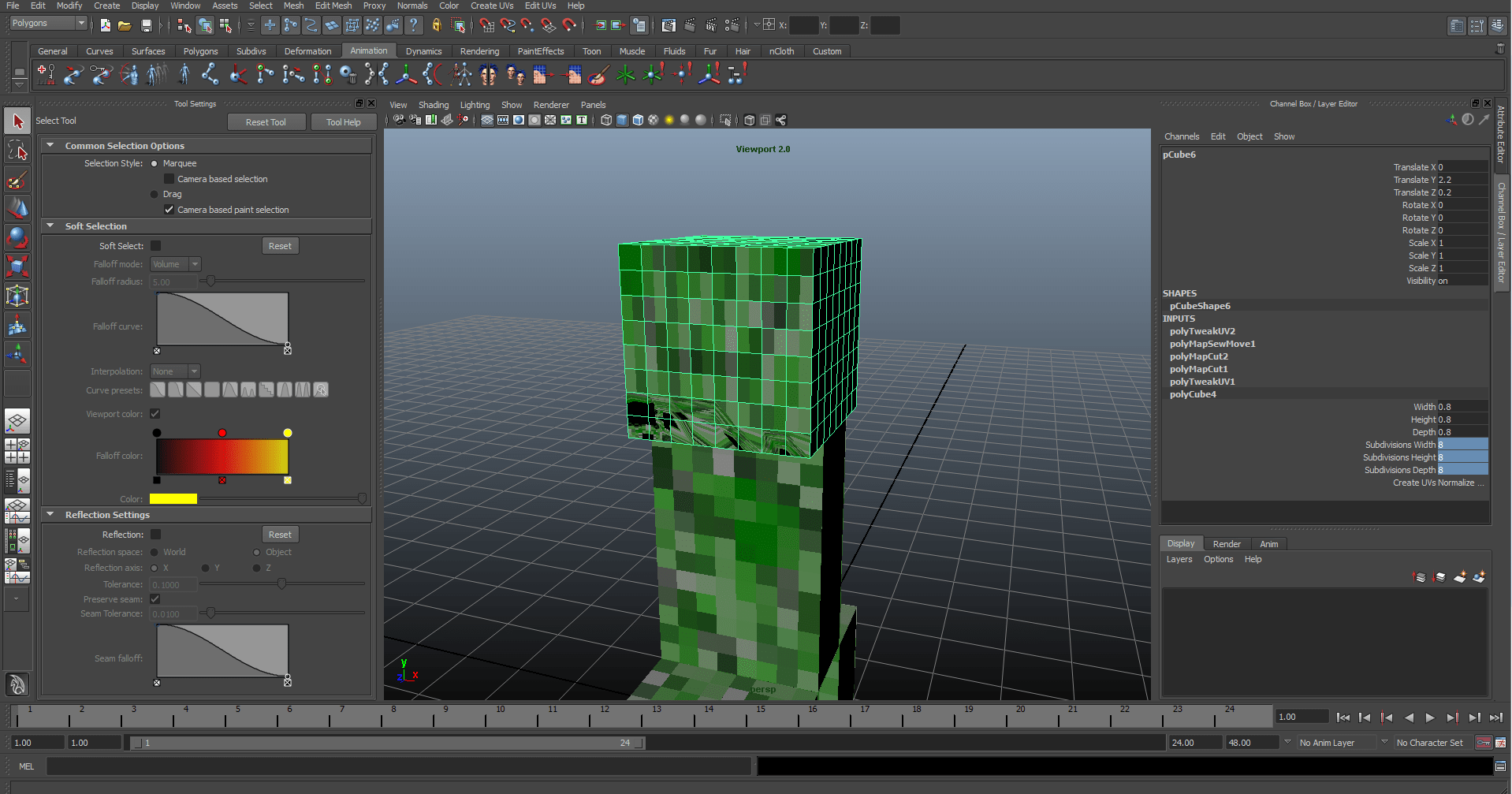Click the Tool Help button
This screenshot has width=1512, height=794.
[x=344, y=122]
